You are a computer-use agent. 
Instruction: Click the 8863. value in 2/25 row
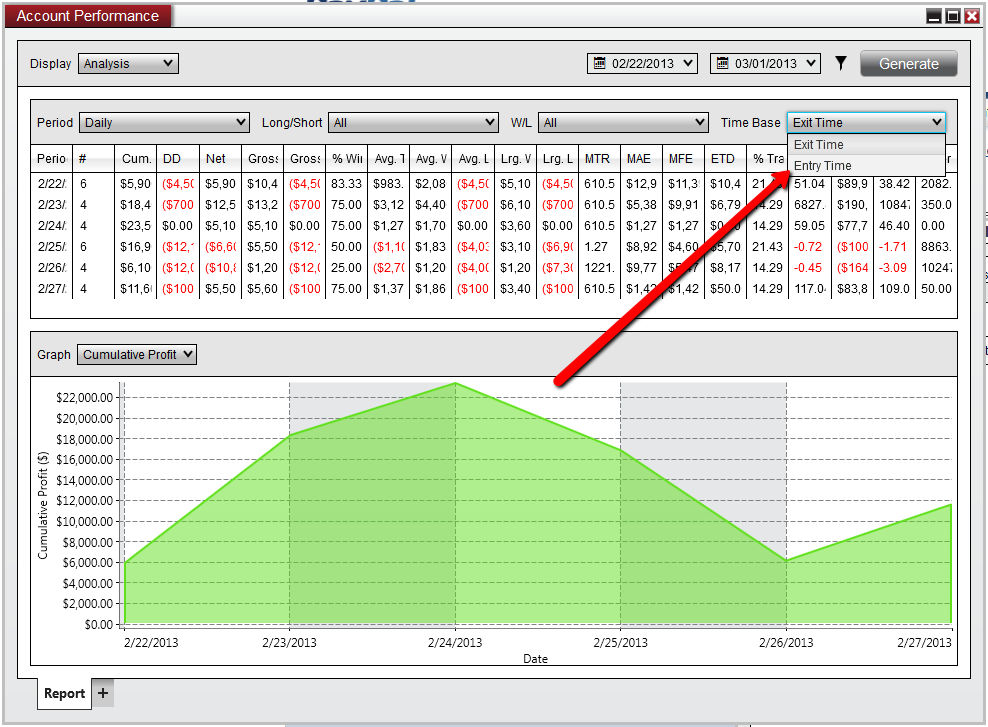pos(936,247)
